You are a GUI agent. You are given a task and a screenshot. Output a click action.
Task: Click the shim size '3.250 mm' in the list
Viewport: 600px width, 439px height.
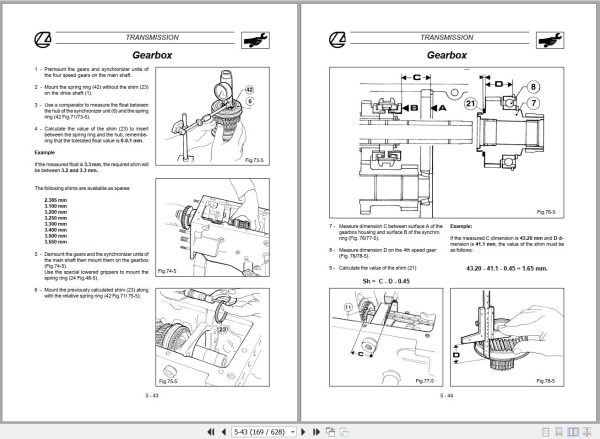[x=56, y=218]
